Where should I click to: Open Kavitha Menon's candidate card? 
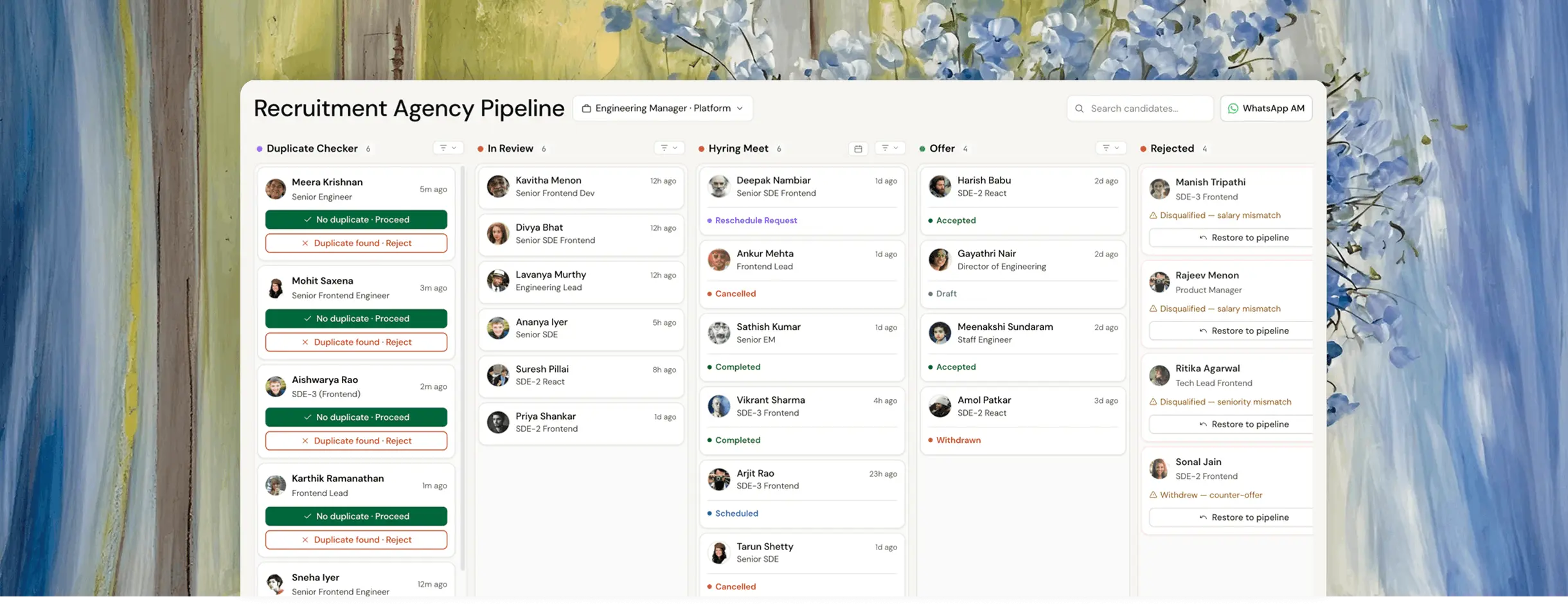581,187
